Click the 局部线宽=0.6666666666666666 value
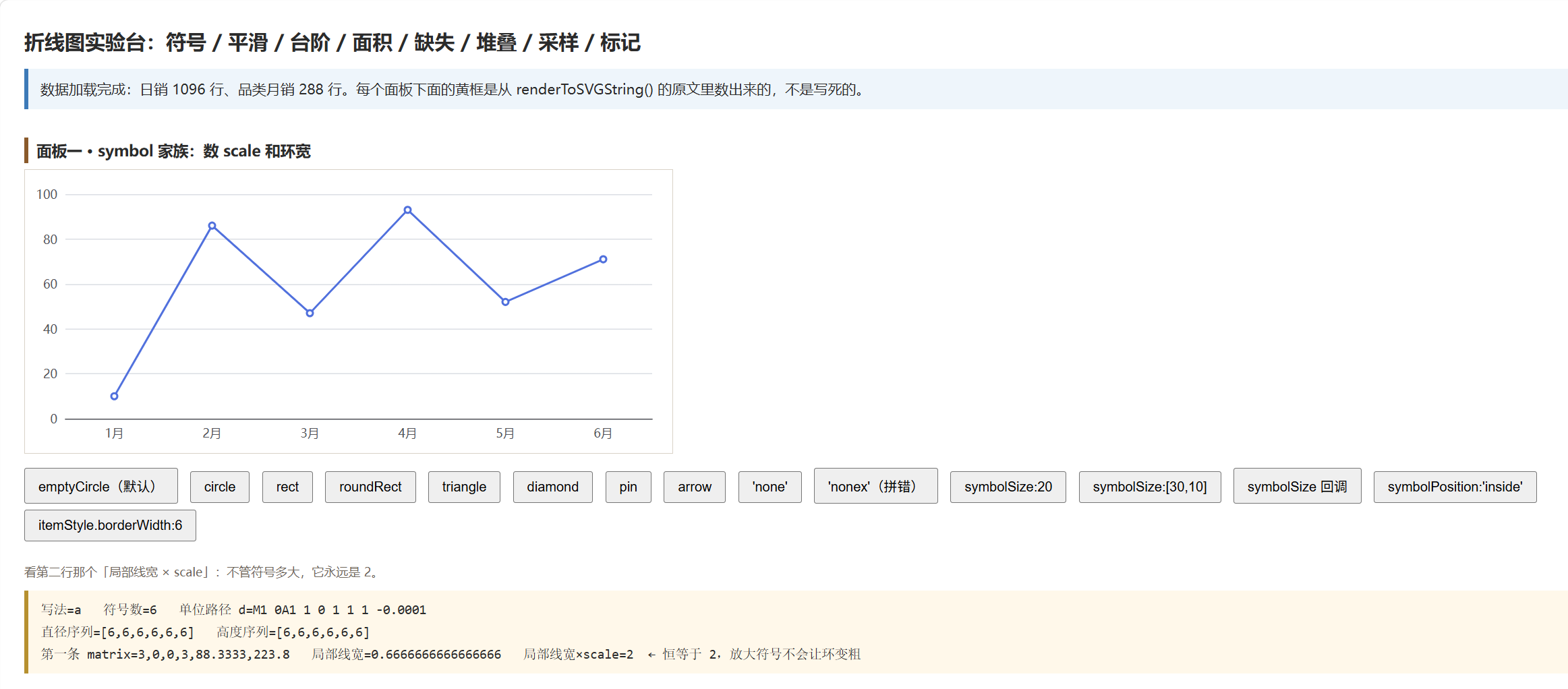 [407, 655]
